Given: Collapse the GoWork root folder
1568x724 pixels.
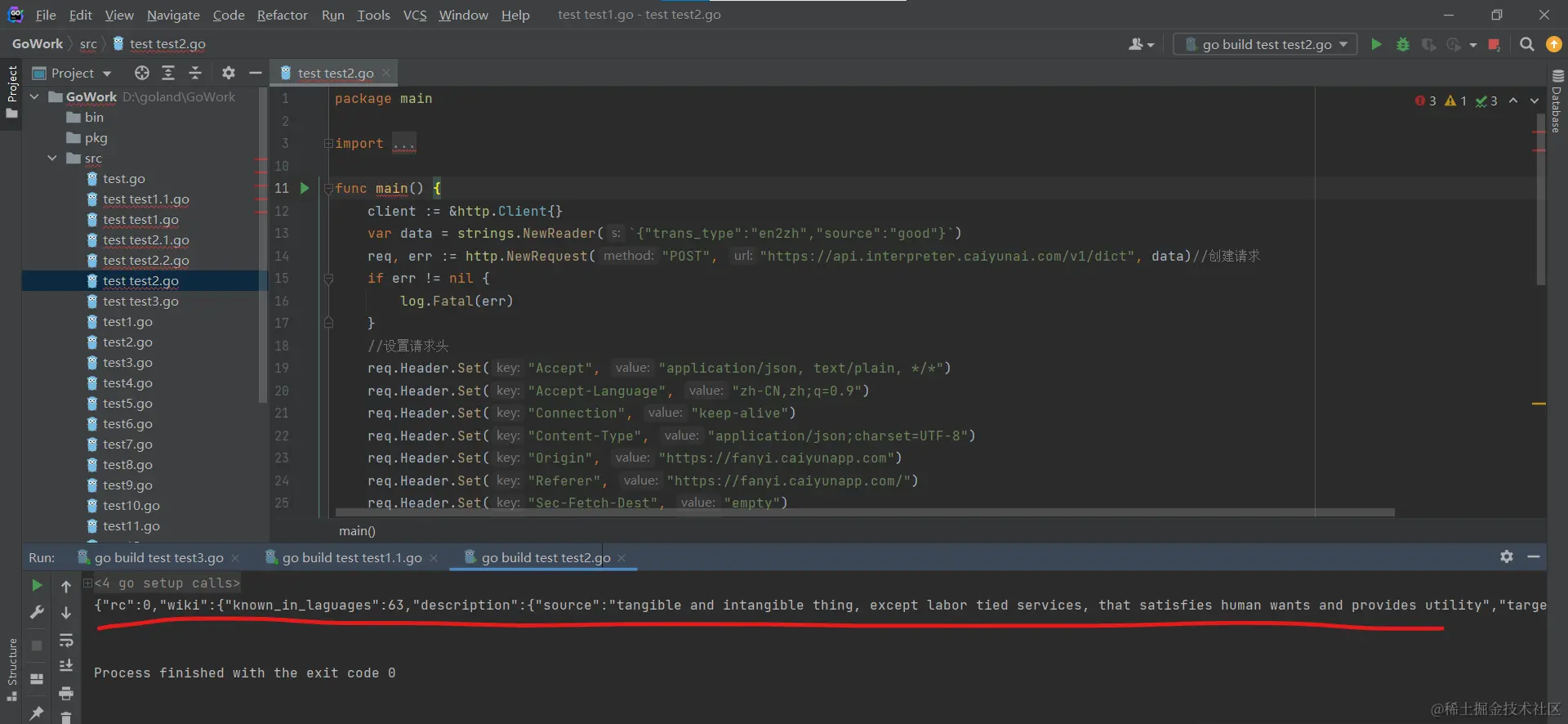Looking at the screenshot, I should pyautogui.click(x=35, y=96).
